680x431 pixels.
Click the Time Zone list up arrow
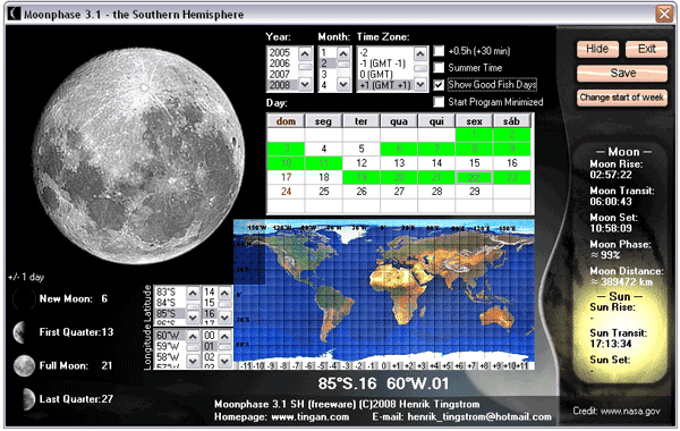[x=420, y=53]
